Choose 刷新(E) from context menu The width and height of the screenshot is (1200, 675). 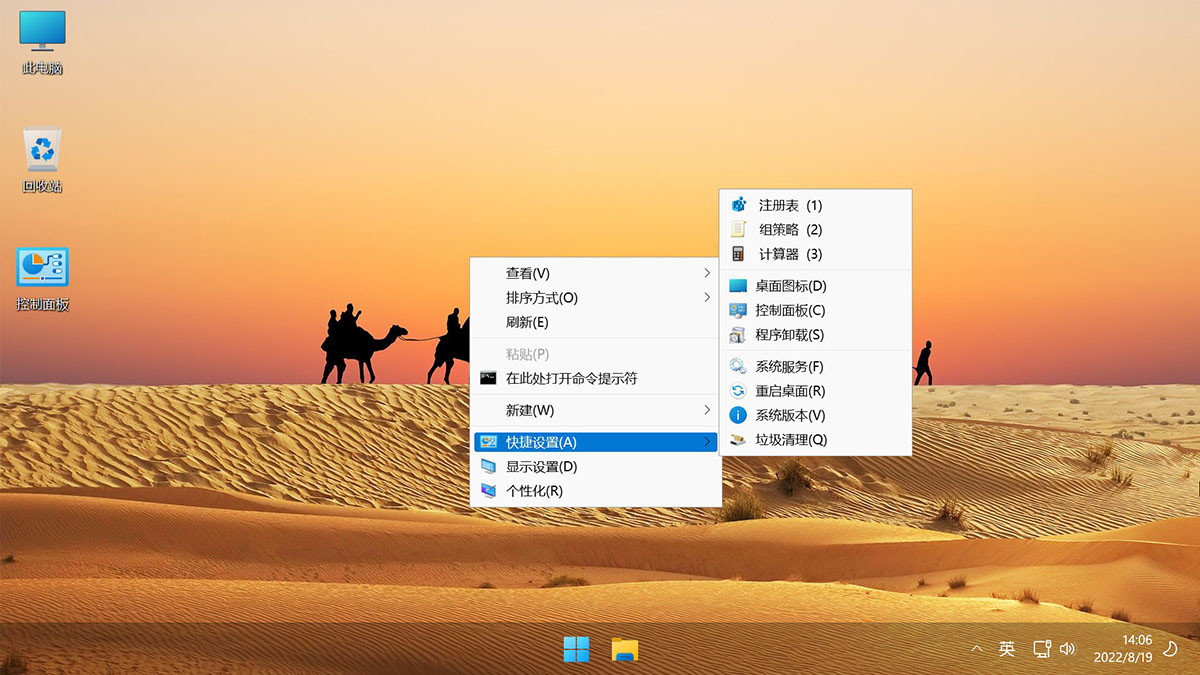coord(527,322)
